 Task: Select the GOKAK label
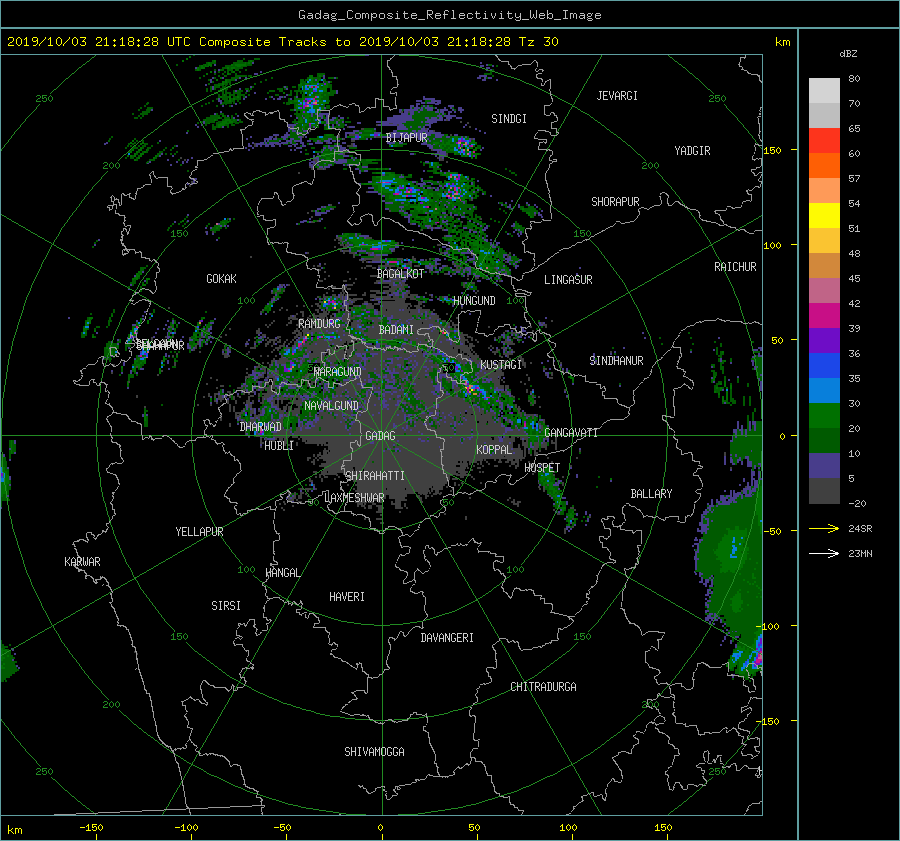point(221,279)
